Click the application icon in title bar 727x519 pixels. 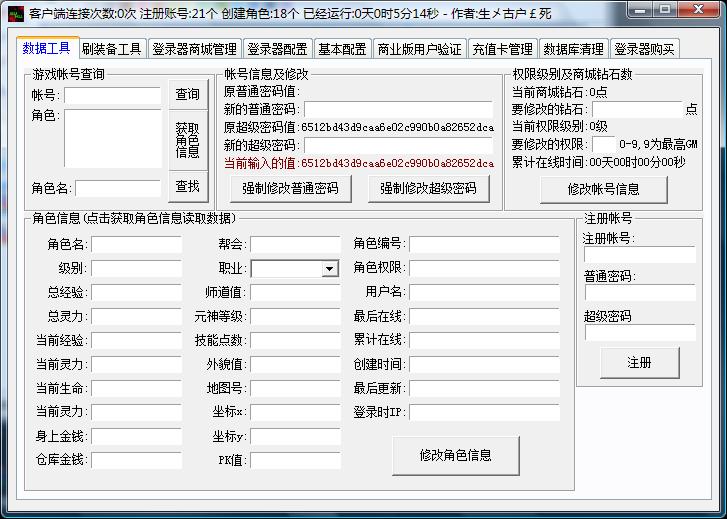[x=13, y=13]
